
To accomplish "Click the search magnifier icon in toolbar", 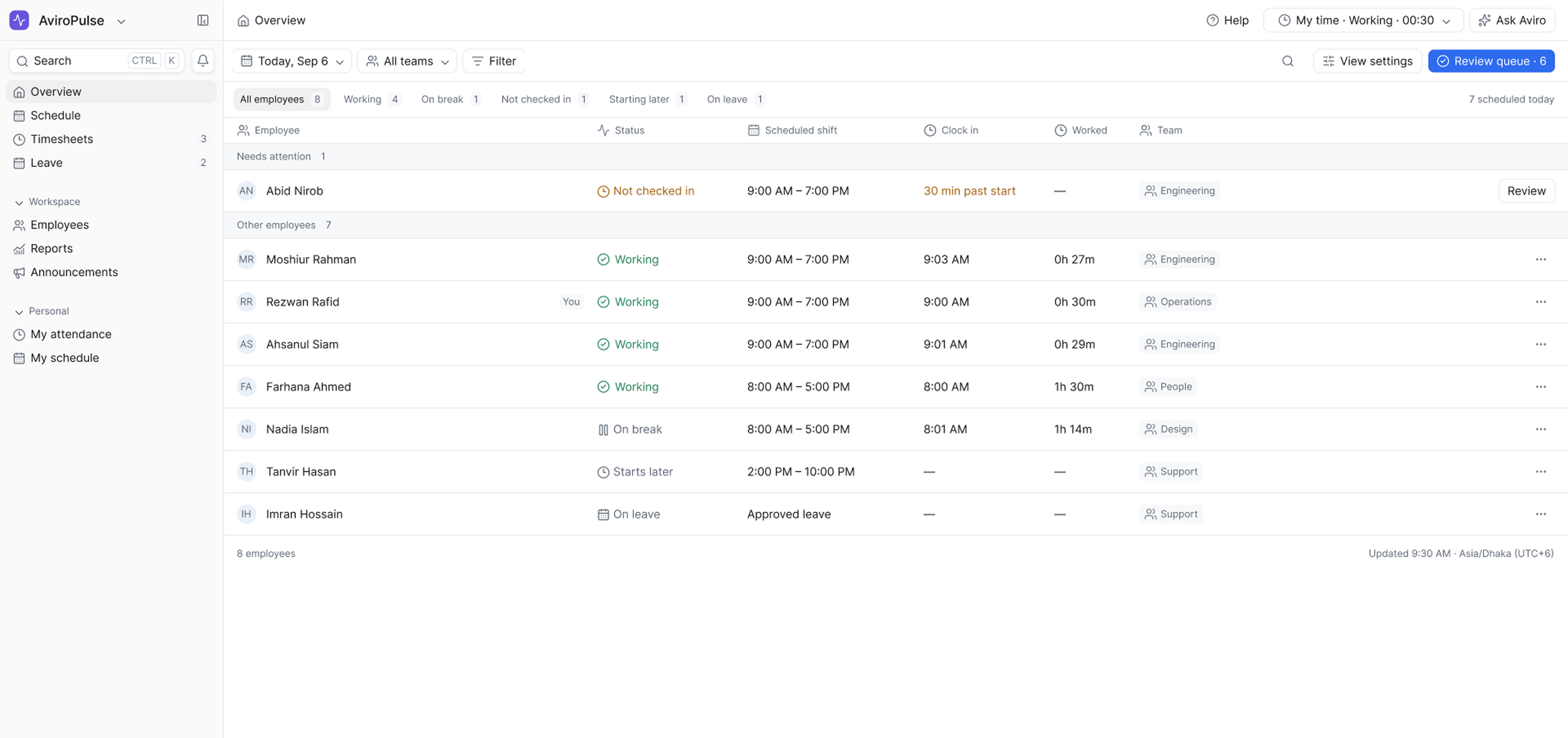I will pos(1287,61).
